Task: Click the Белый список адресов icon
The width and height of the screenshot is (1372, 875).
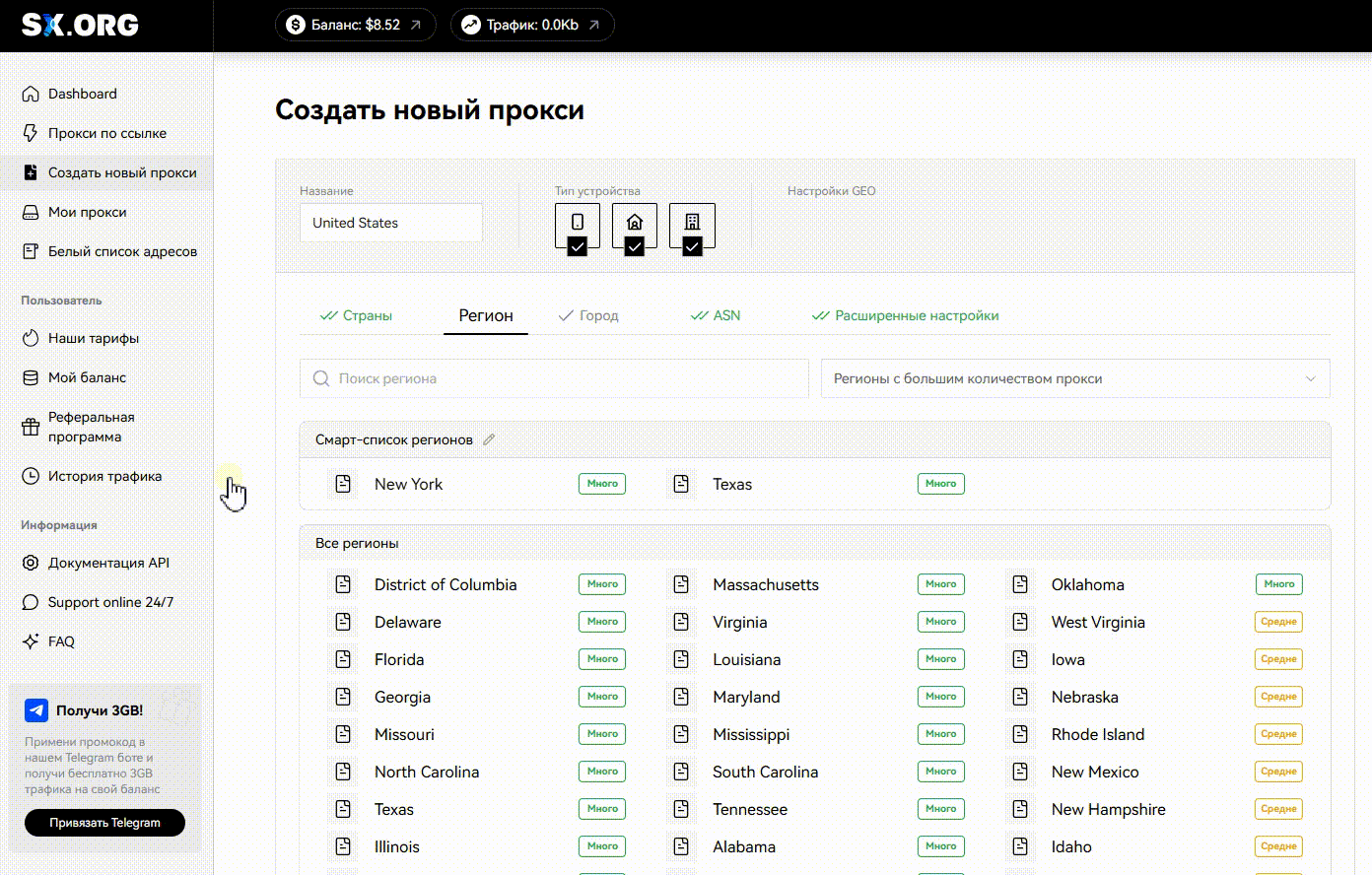Action: pos(31,251)
